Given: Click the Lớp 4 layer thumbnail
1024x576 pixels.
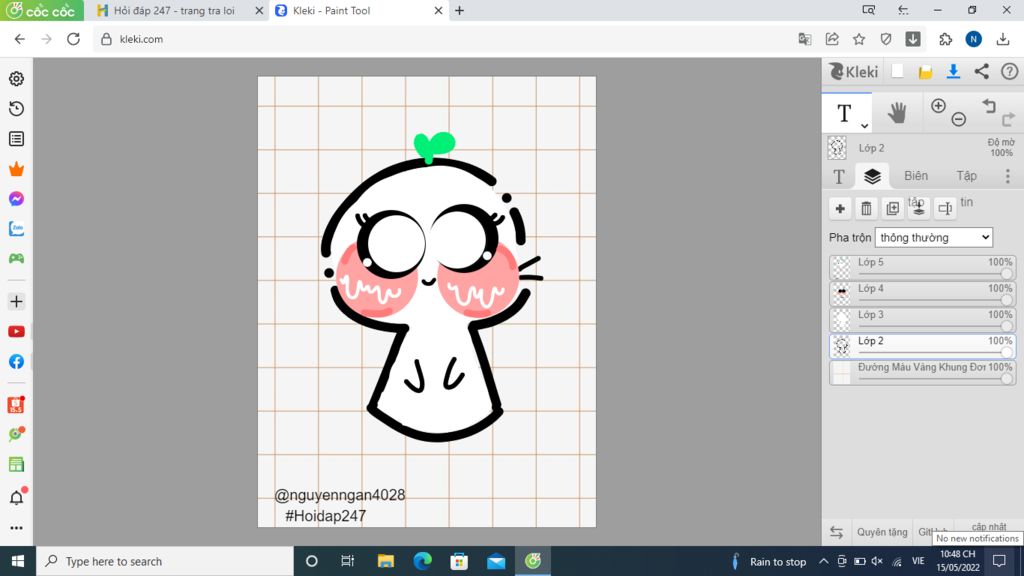Looking at the screenshot, I should (x=841, y=293).
